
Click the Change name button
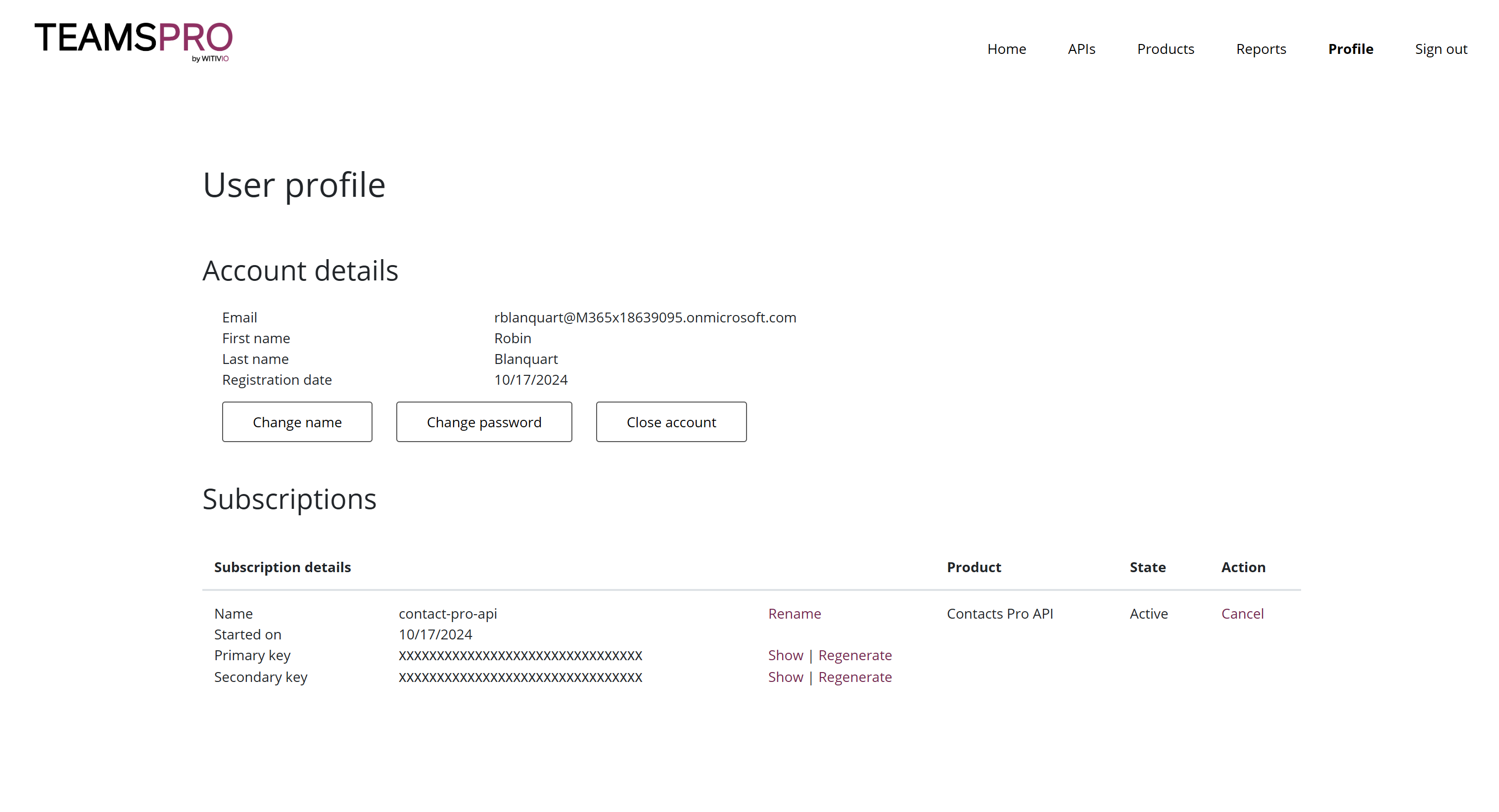(296, 421)
